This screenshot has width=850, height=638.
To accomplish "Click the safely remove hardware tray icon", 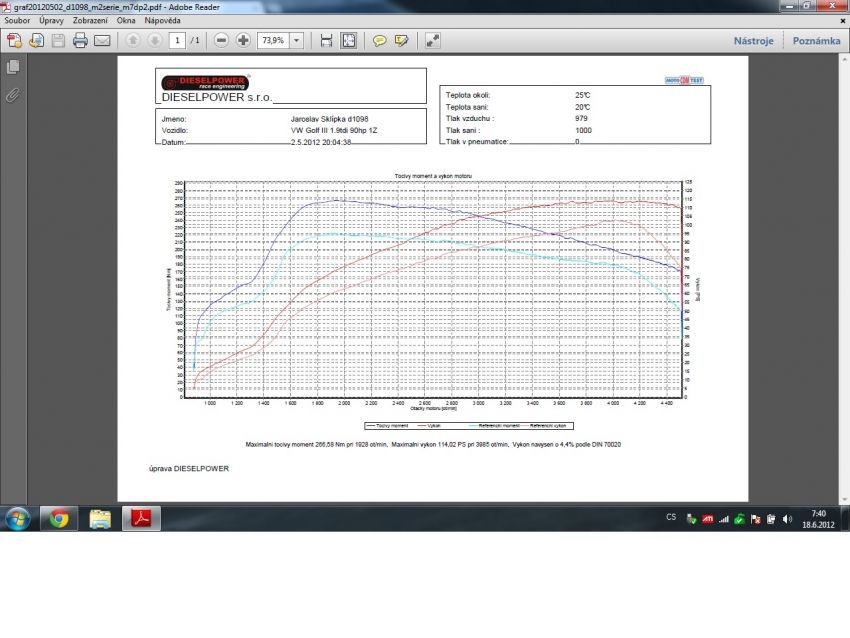I will click(691, 519).
